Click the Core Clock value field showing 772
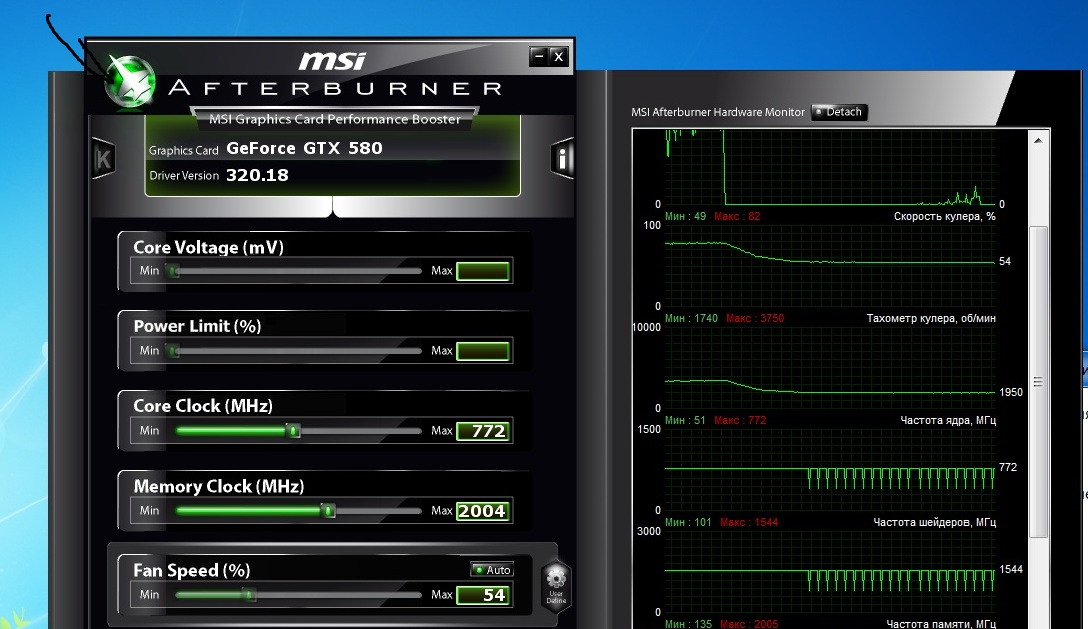 [483, 431]
